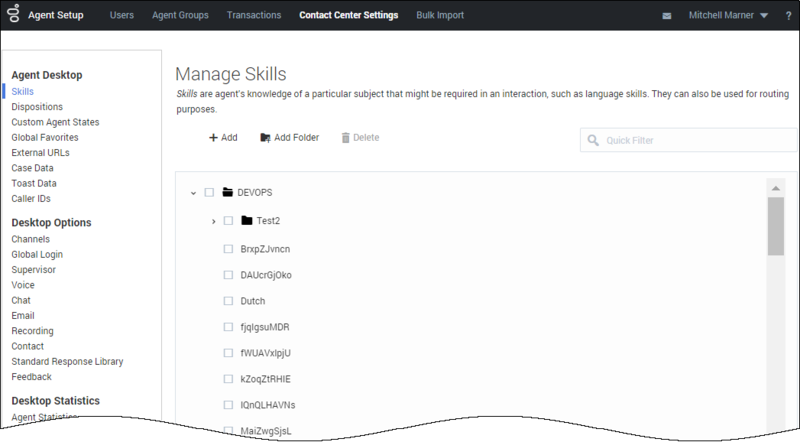Screen dimensions: 800x442
Task: Open the mail envelope icon
Action: pos(667,16)
